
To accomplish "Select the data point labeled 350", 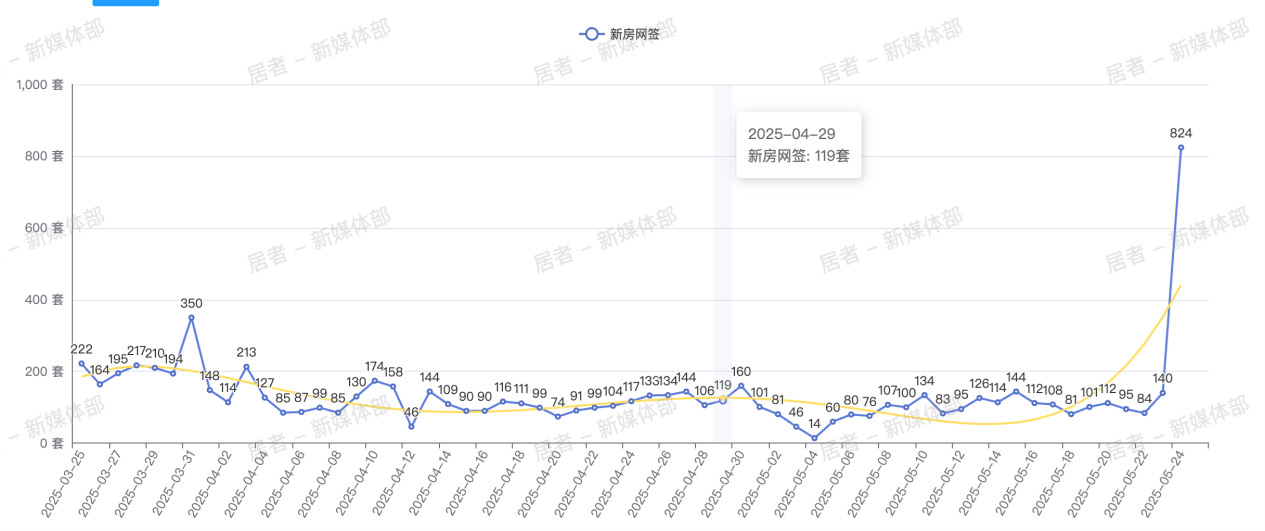I will click(191, 318).
